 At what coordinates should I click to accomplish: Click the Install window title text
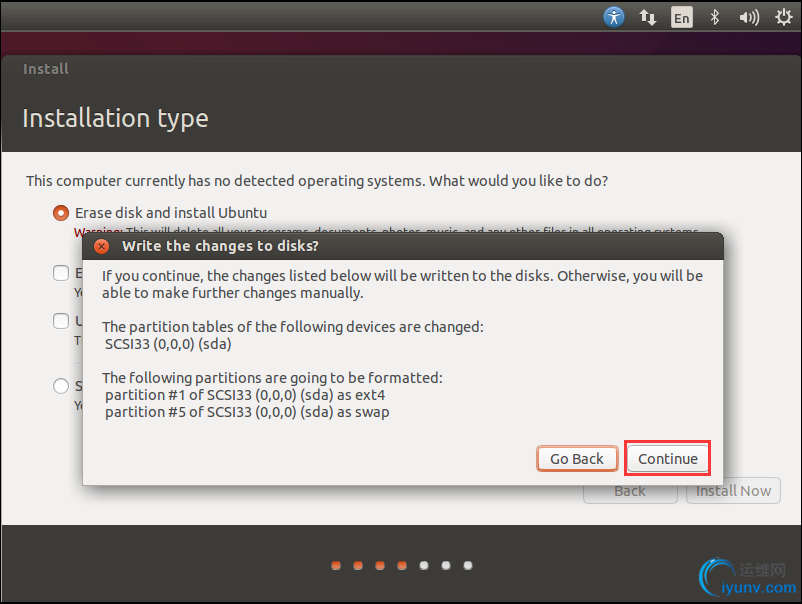[46, 69]
